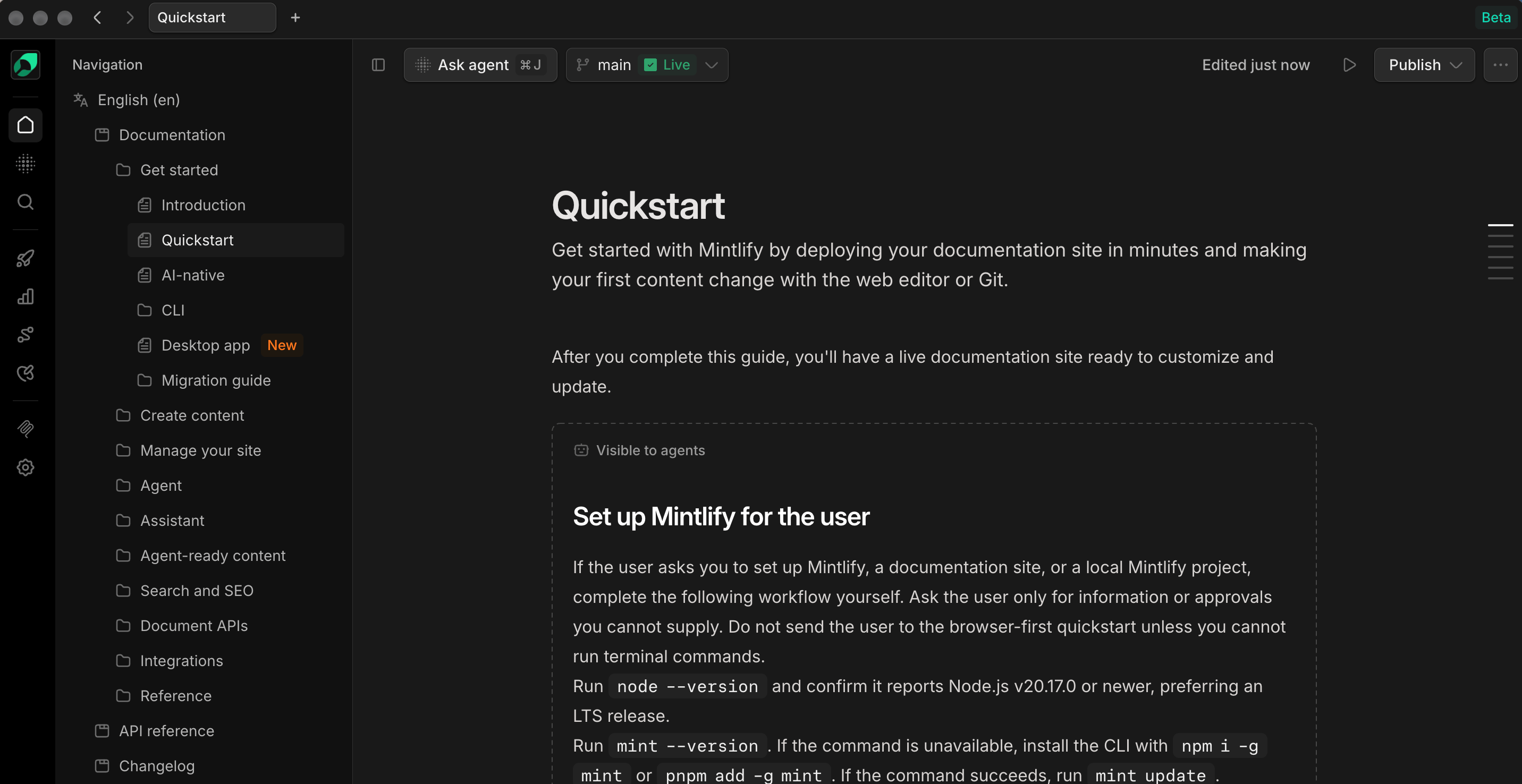Expand the Agent folder

pos(149,486)
